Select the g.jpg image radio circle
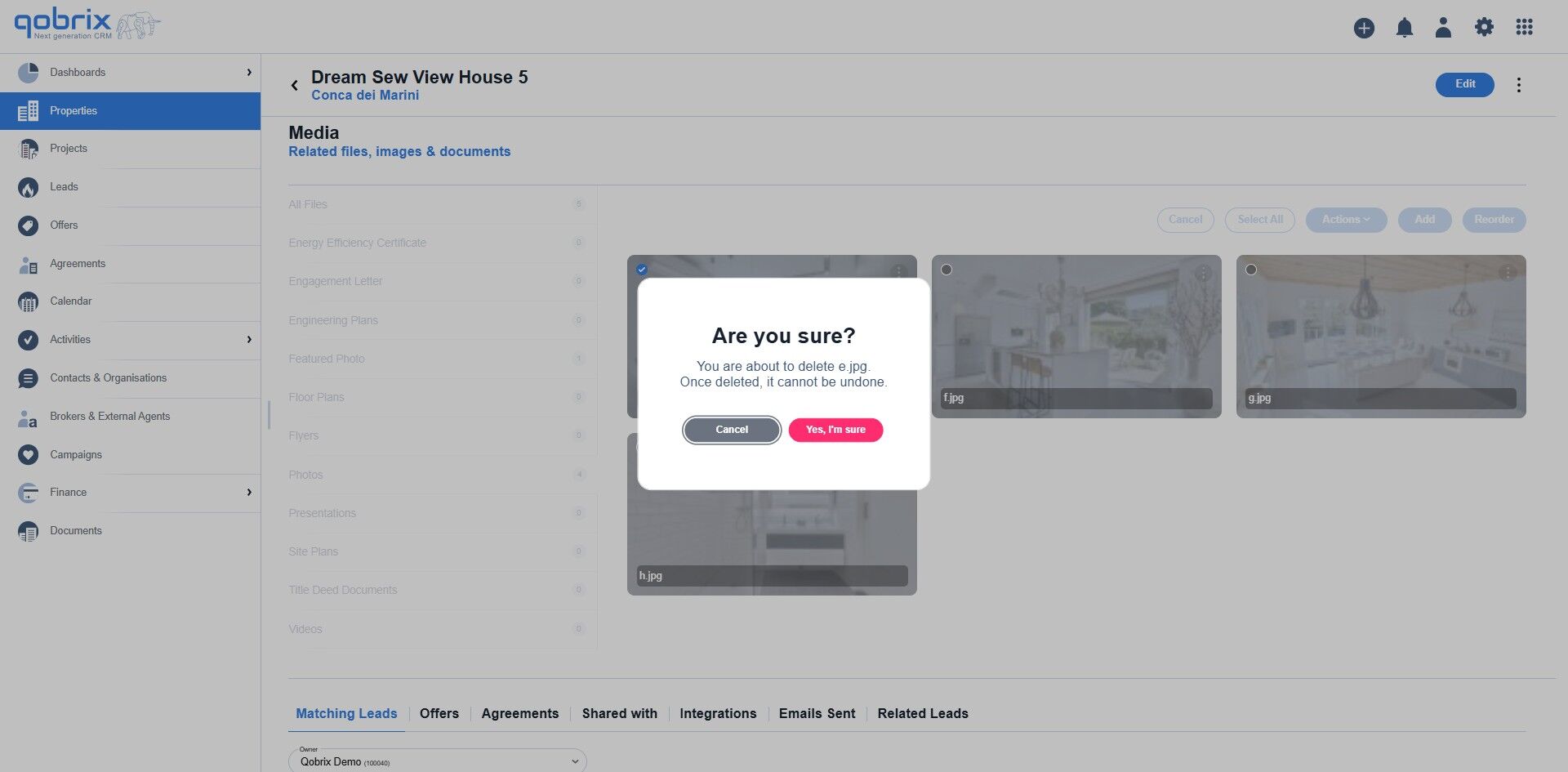Viewport: 1568px width, 772px height. pyautogui.click(x=1251, y=270)
